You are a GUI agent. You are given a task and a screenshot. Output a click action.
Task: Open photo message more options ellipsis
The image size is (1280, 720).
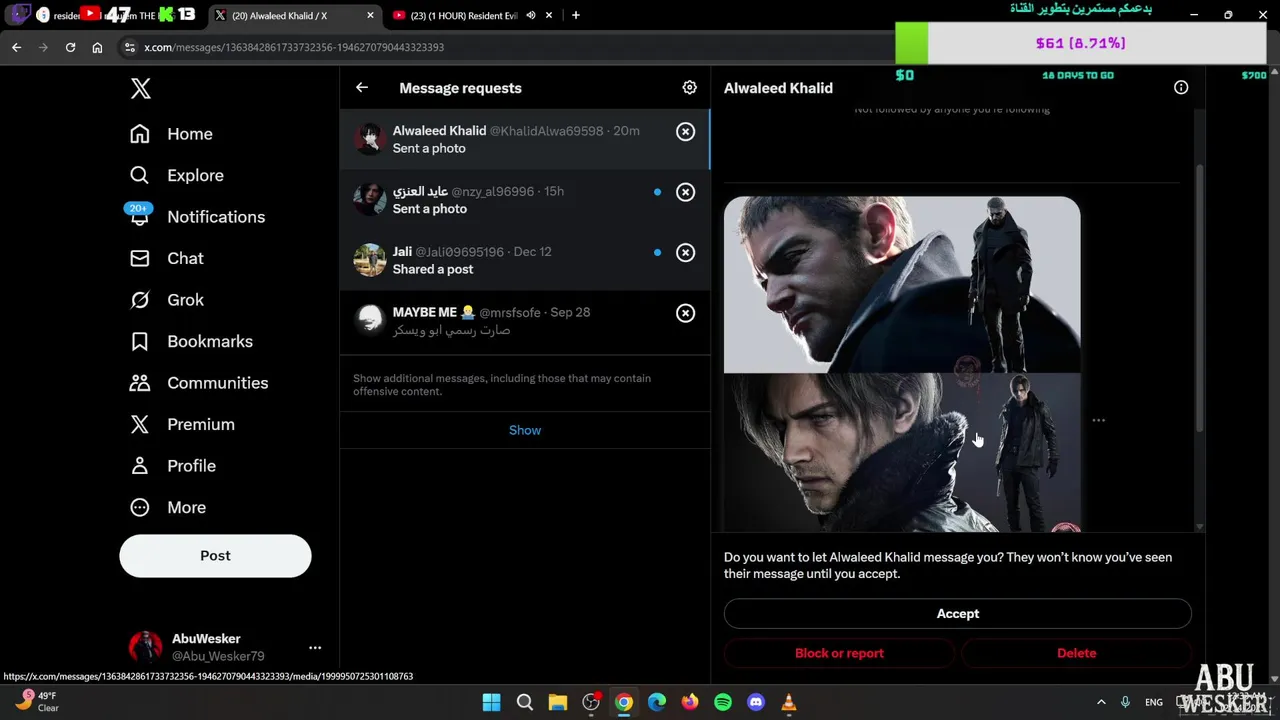[1099, 420]
